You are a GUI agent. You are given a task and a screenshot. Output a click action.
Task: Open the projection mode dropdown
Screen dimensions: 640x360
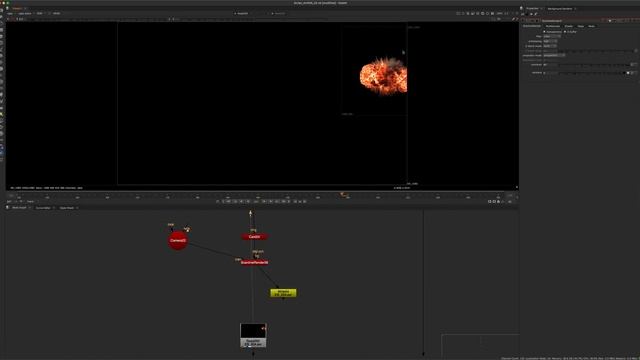(x=554, y=55)
